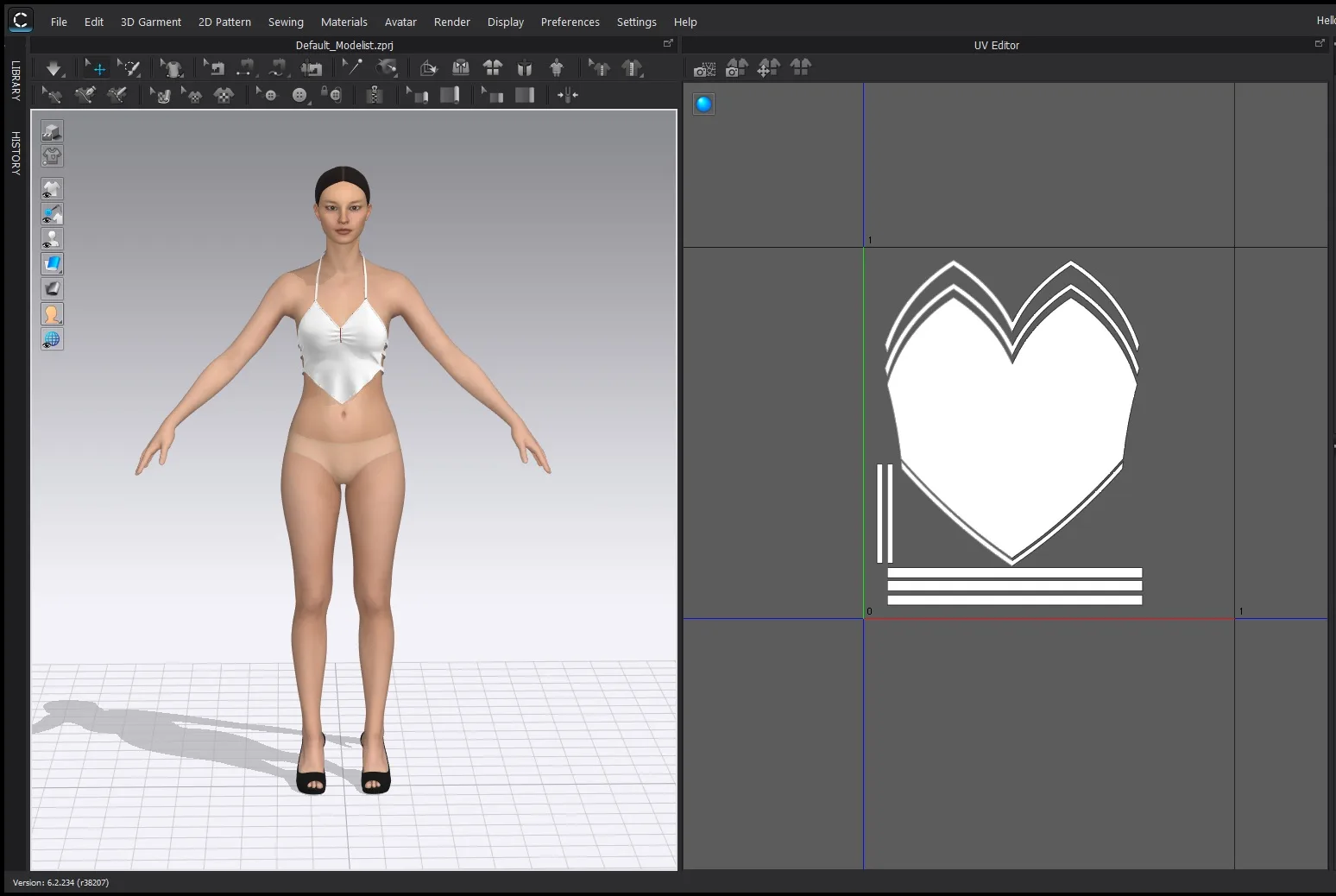The image size is (1336, 896).
Task: Open the File menu
Action: click(x=59, y=22)
